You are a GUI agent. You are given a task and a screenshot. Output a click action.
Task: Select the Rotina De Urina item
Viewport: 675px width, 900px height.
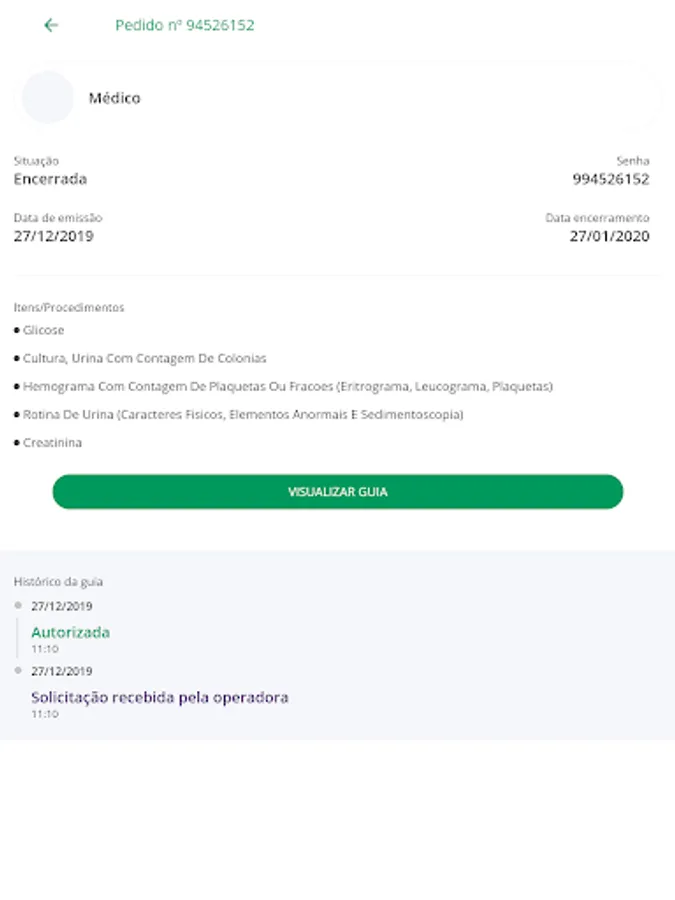243,414
